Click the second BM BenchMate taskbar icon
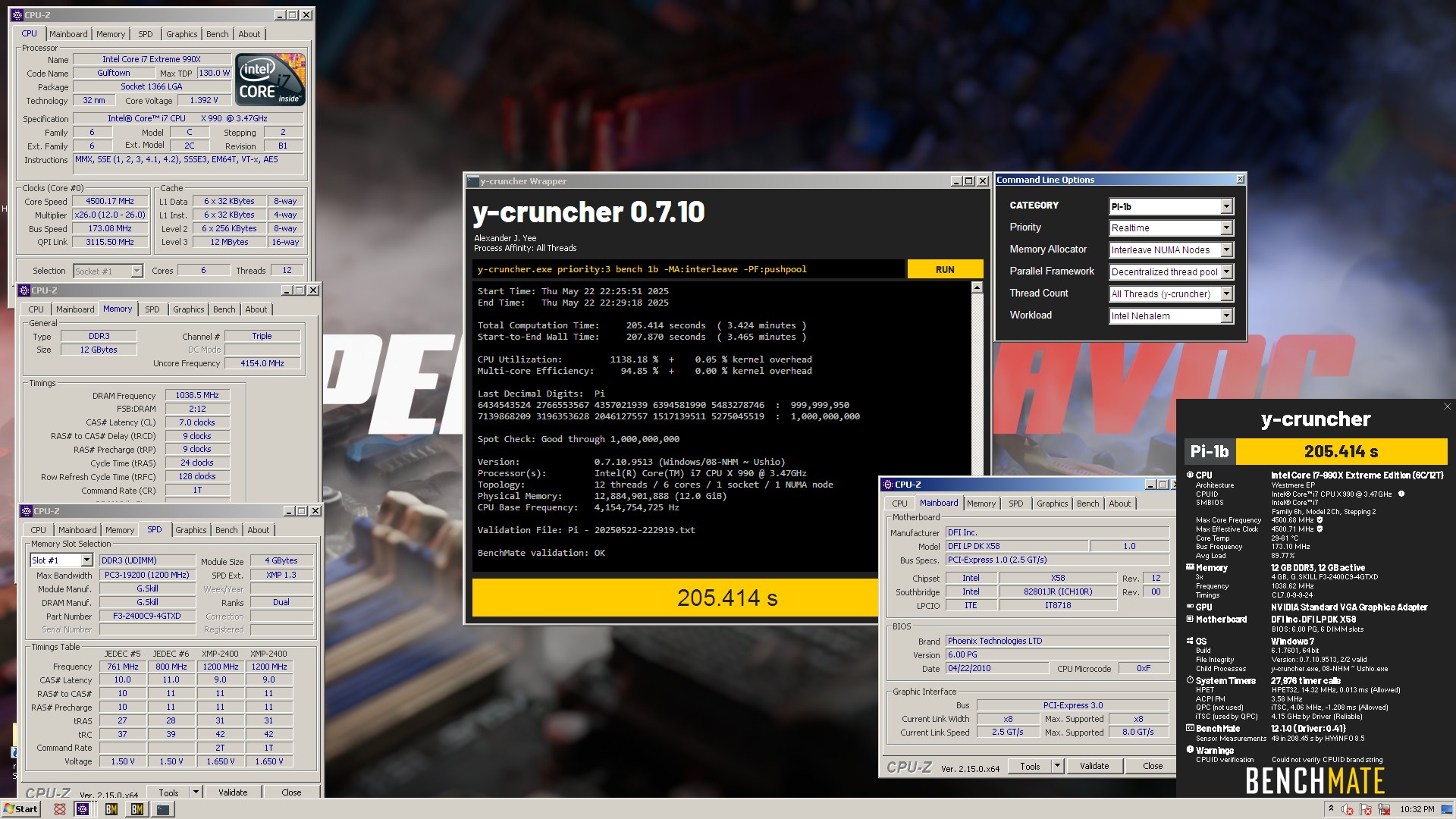The width and height of the screenshot is (1456, 819). (x=137, y=809)
